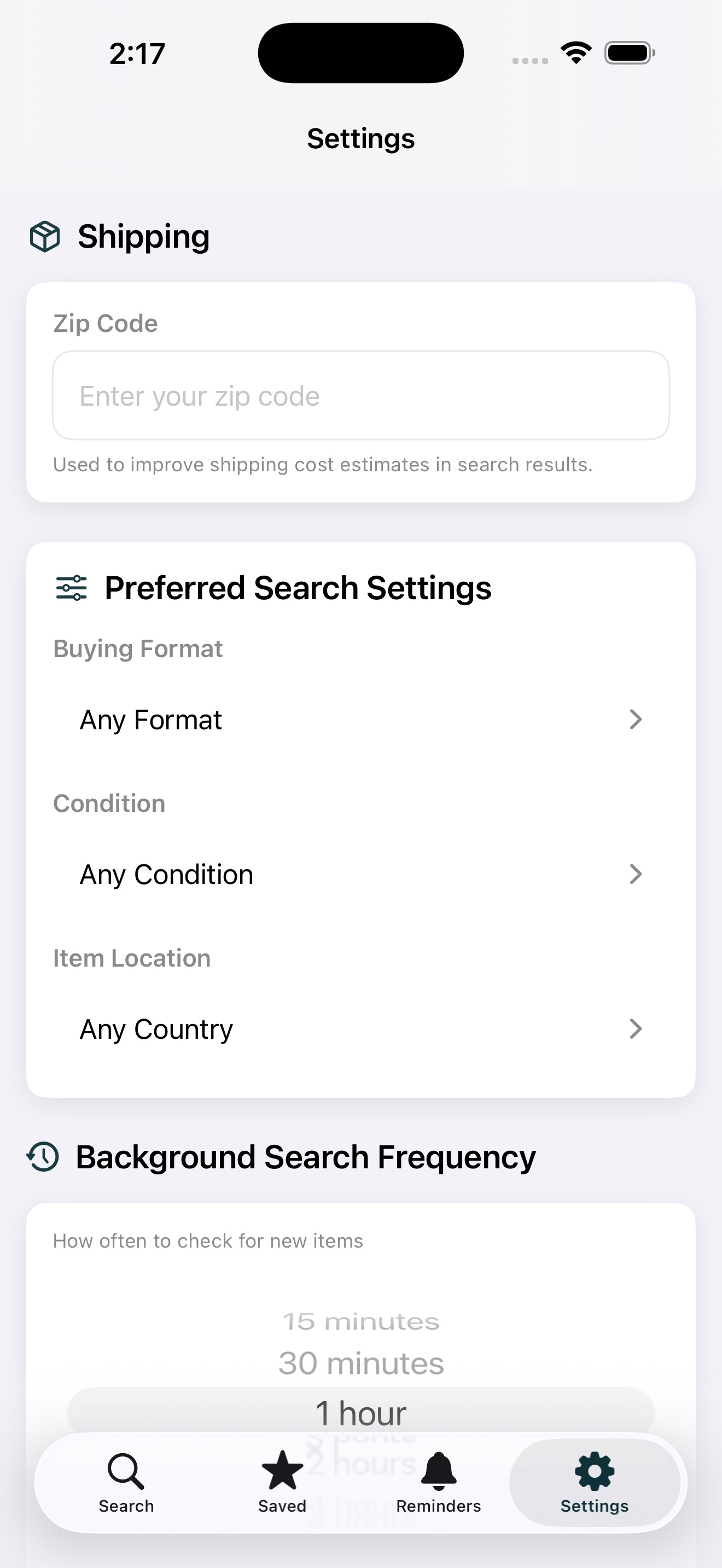Tap the Background Search Frequency clock icon
Viewport: 722px width, 1568px height.
tap(43, 1156)
